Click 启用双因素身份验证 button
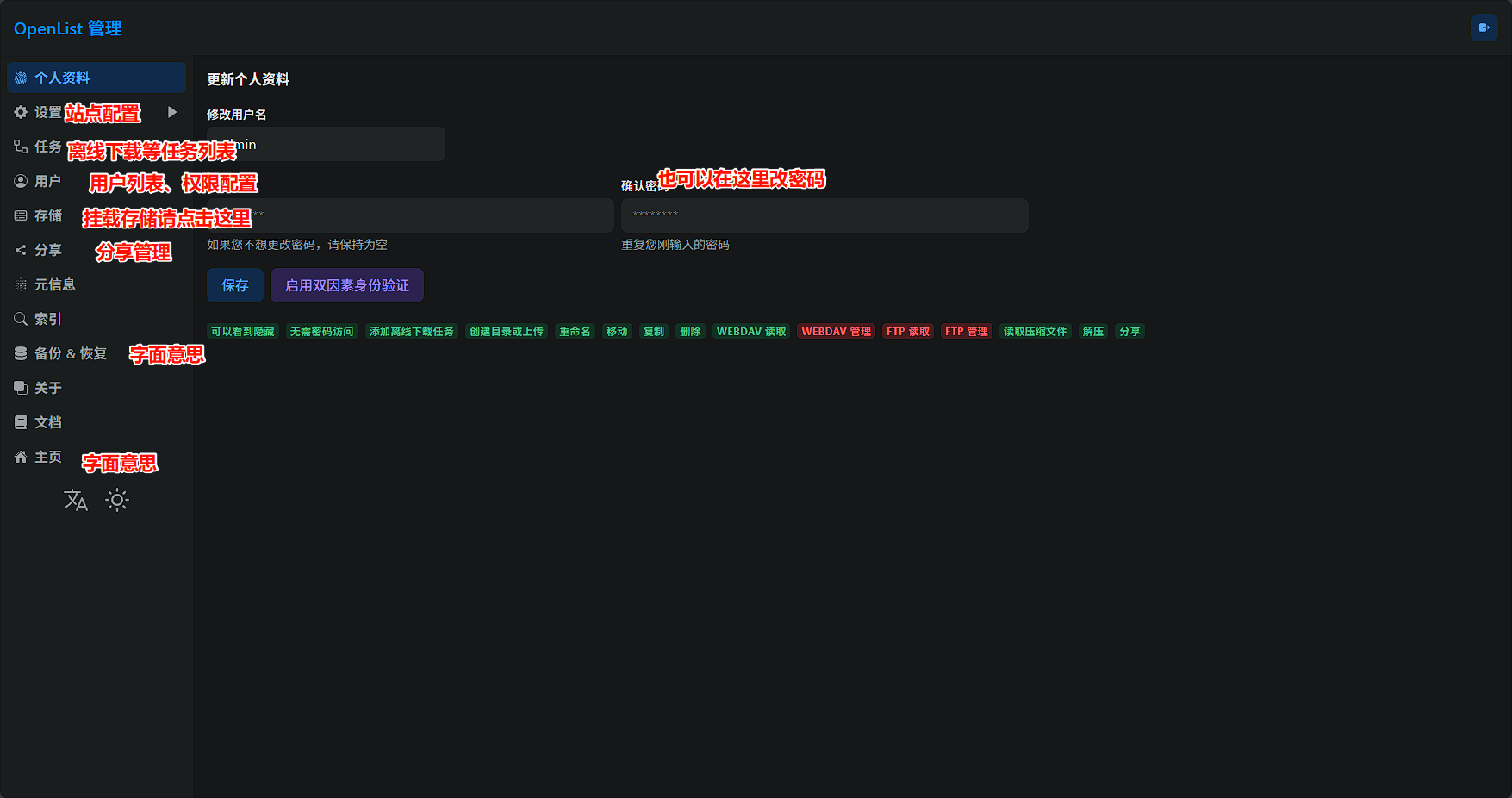The width and height of the screenshot is (1512, 798). [346, 285]
